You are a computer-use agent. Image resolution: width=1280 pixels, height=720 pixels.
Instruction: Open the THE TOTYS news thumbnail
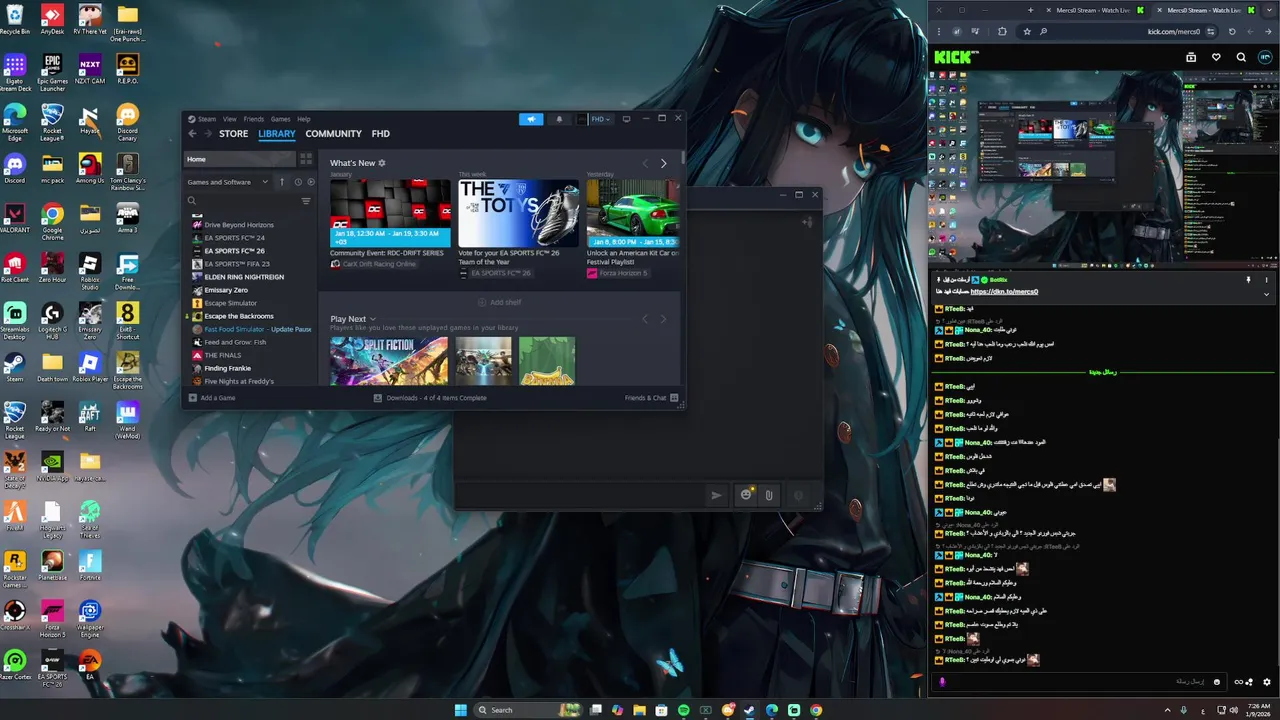pos(518,213)
